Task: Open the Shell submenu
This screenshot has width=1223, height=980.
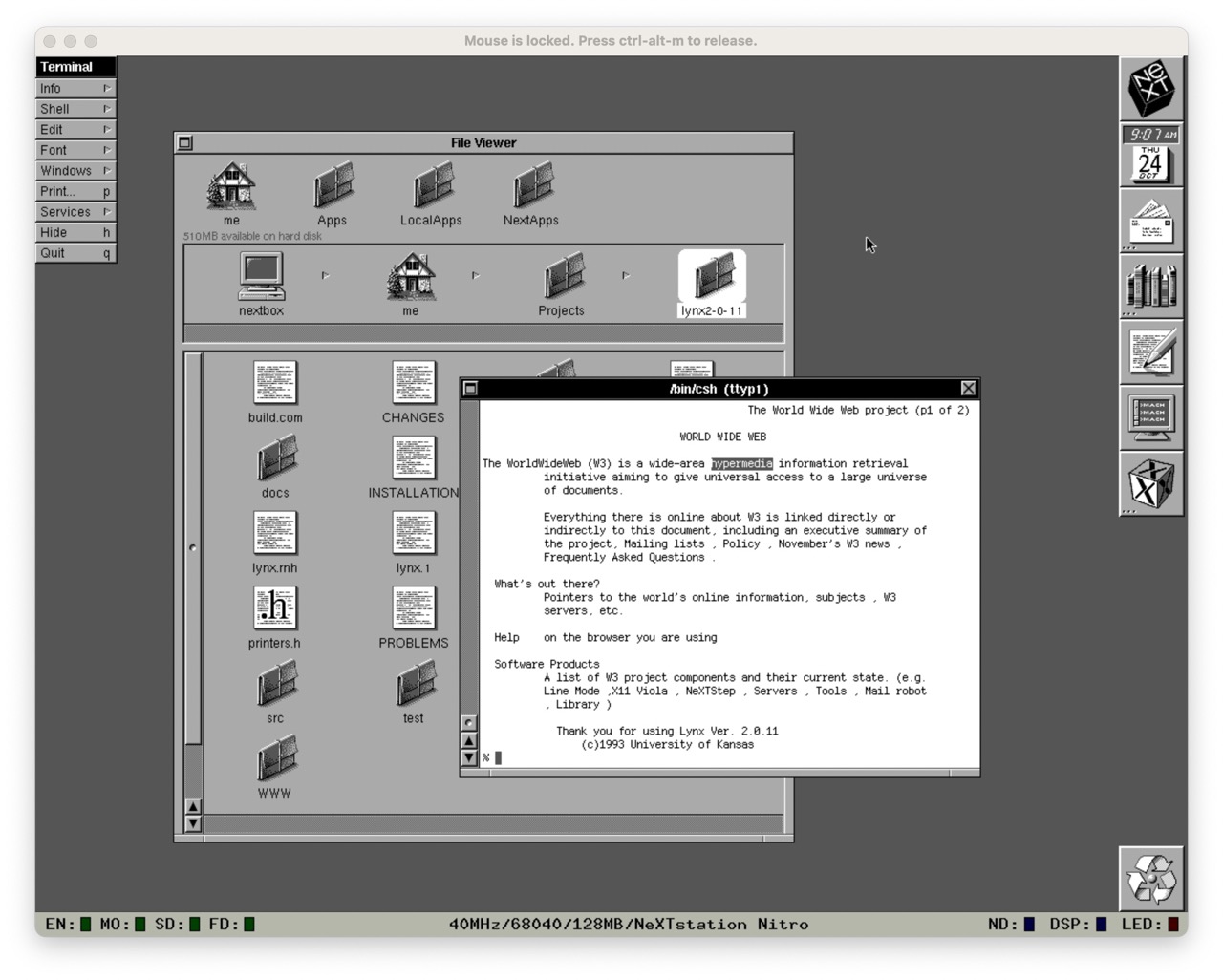Action: (75, 109)
